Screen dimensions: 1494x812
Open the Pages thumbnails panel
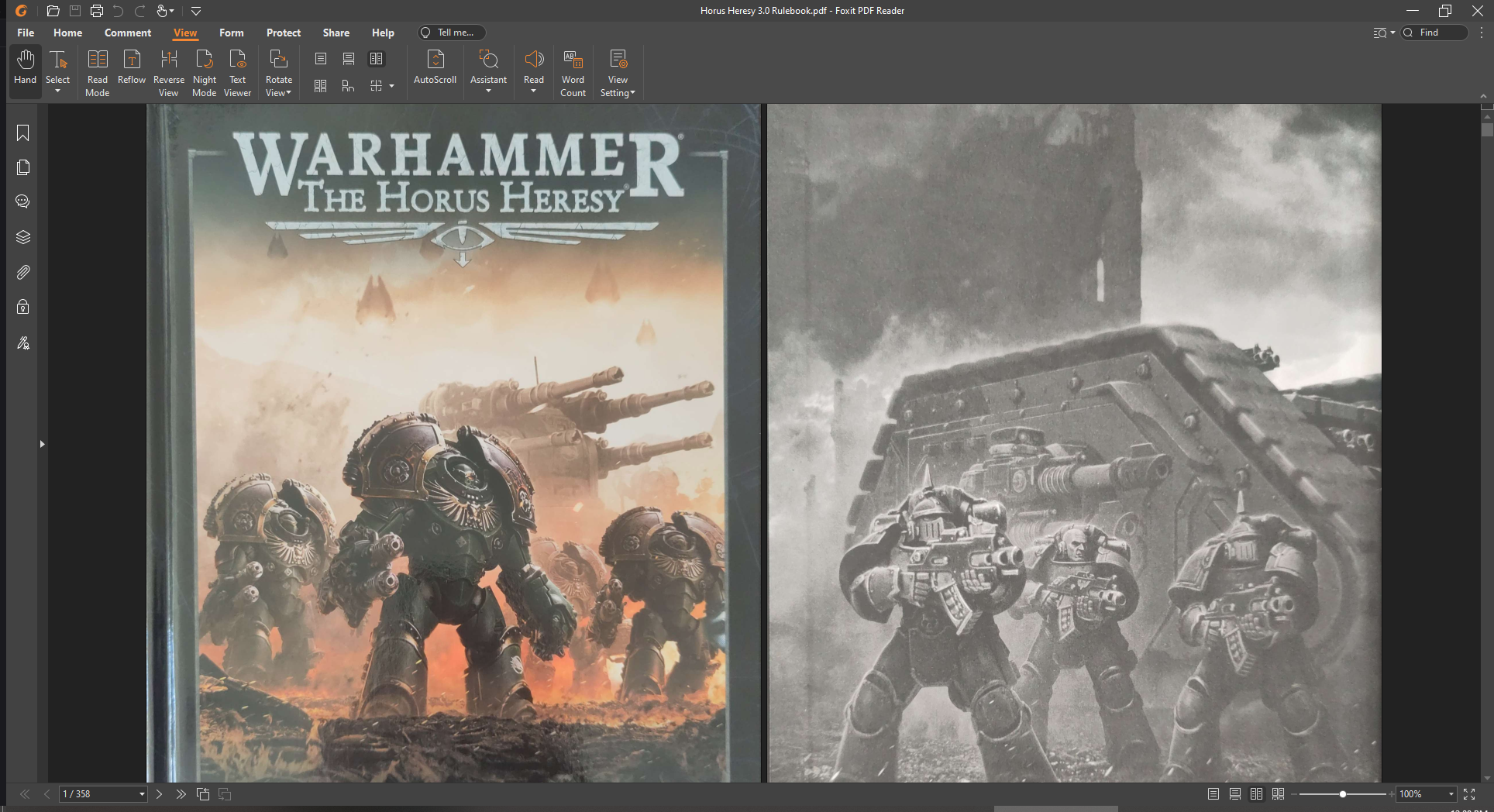(23, 167)
